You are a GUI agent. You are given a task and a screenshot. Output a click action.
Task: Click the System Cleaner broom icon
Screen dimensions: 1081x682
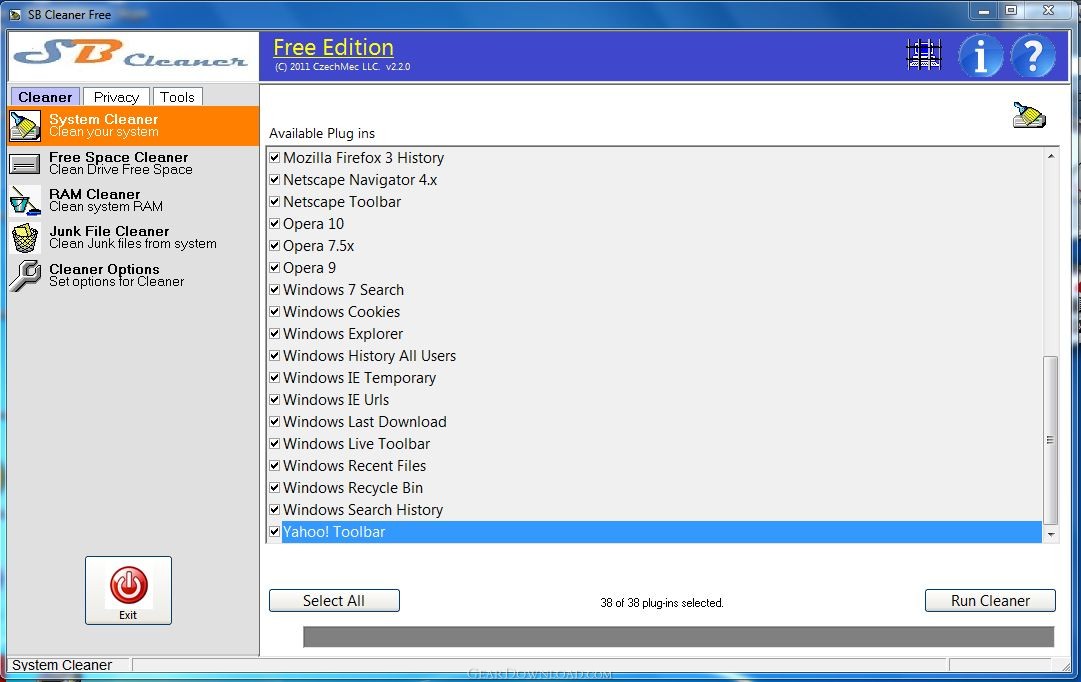[x=25, y=126]
